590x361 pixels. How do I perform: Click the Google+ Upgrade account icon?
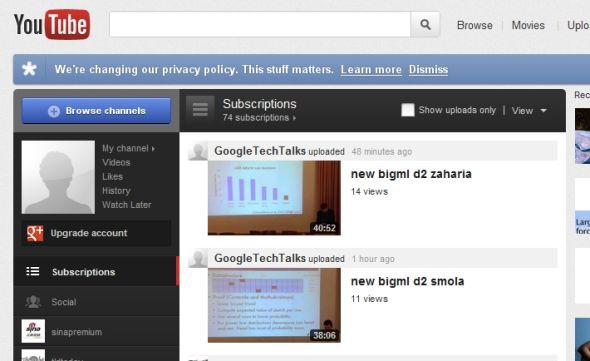pyautogui.click(x=35, y=233)
